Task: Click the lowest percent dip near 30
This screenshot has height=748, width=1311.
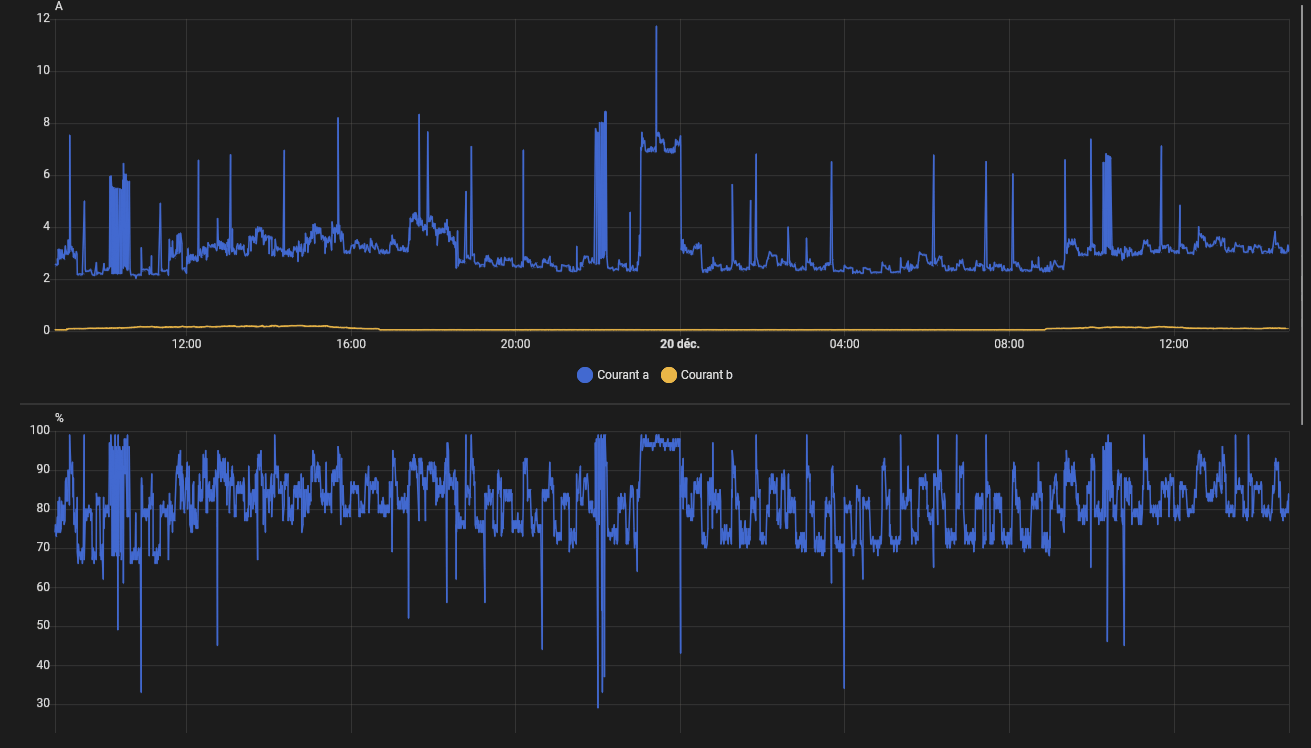Action: pos(598,706)
